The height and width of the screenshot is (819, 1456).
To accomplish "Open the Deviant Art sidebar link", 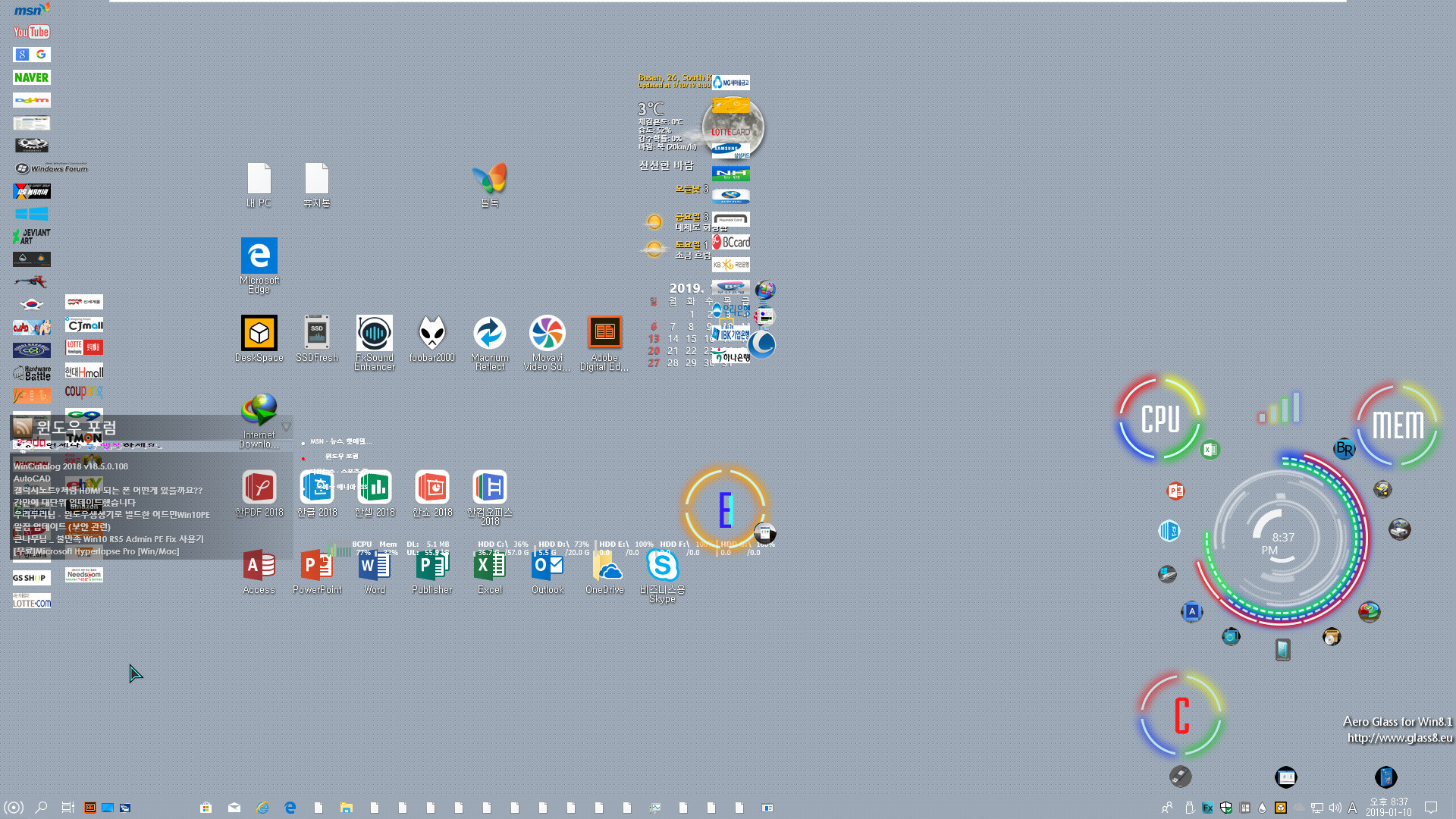I will [32, 236].
